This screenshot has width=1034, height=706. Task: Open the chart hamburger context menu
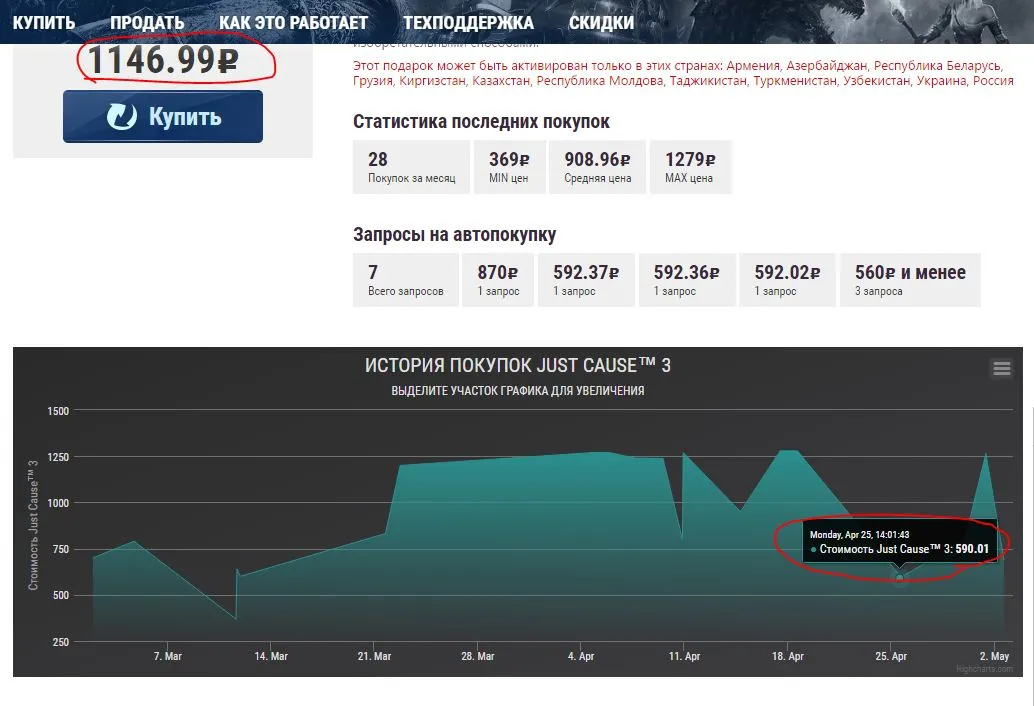coord(1001,368)
